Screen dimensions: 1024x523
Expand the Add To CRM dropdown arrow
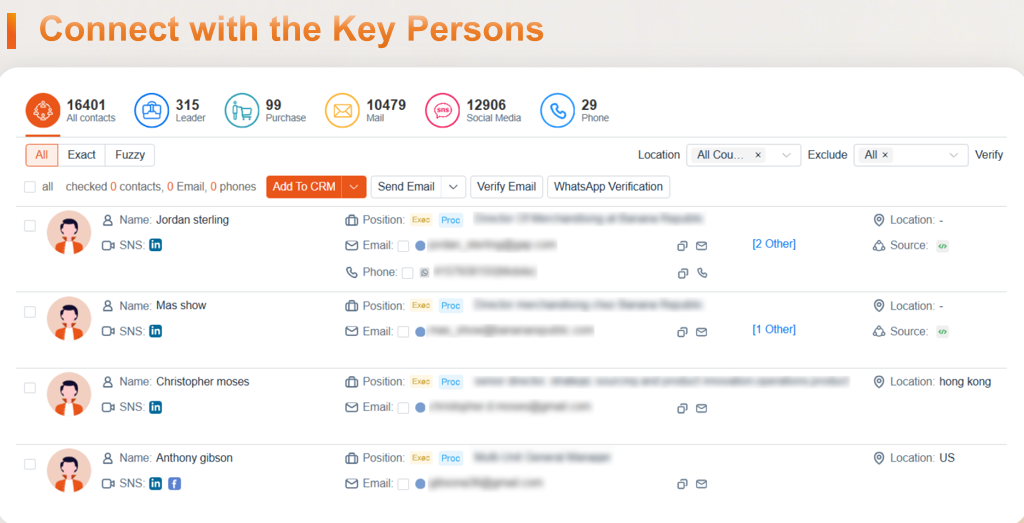(x=354, y=187)
